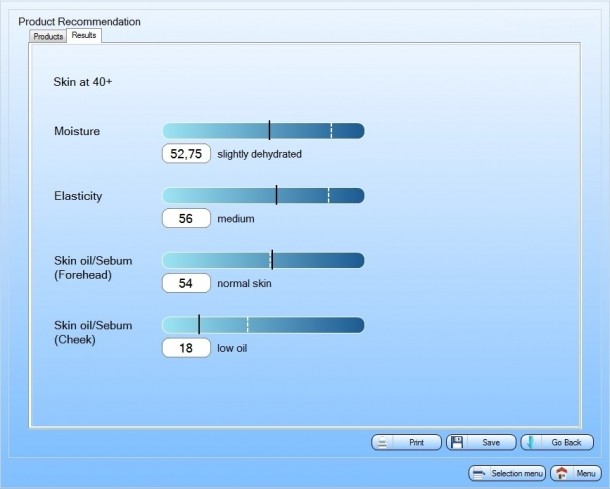The height and width of the screenshot is (489, 610).
Task: Focus the Cheek sebum value field 18
Action: point(186,348)
